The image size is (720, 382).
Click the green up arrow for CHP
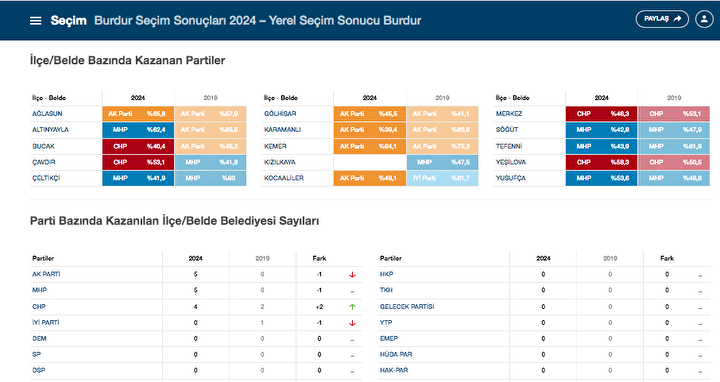coord(352,307)
